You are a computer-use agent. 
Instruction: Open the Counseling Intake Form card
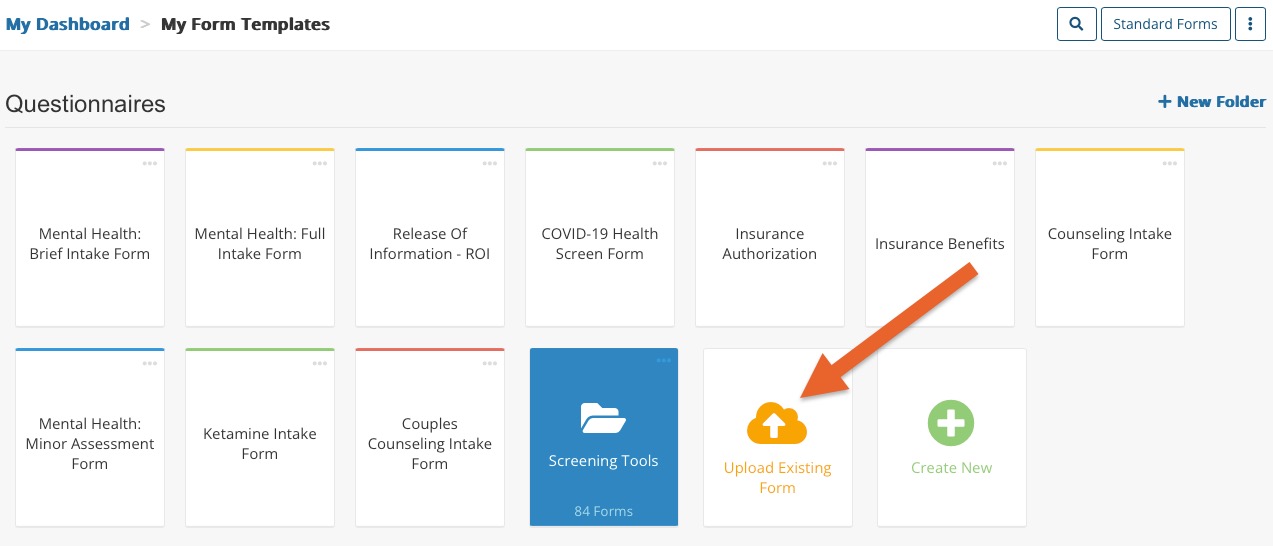pos(1110,238)
